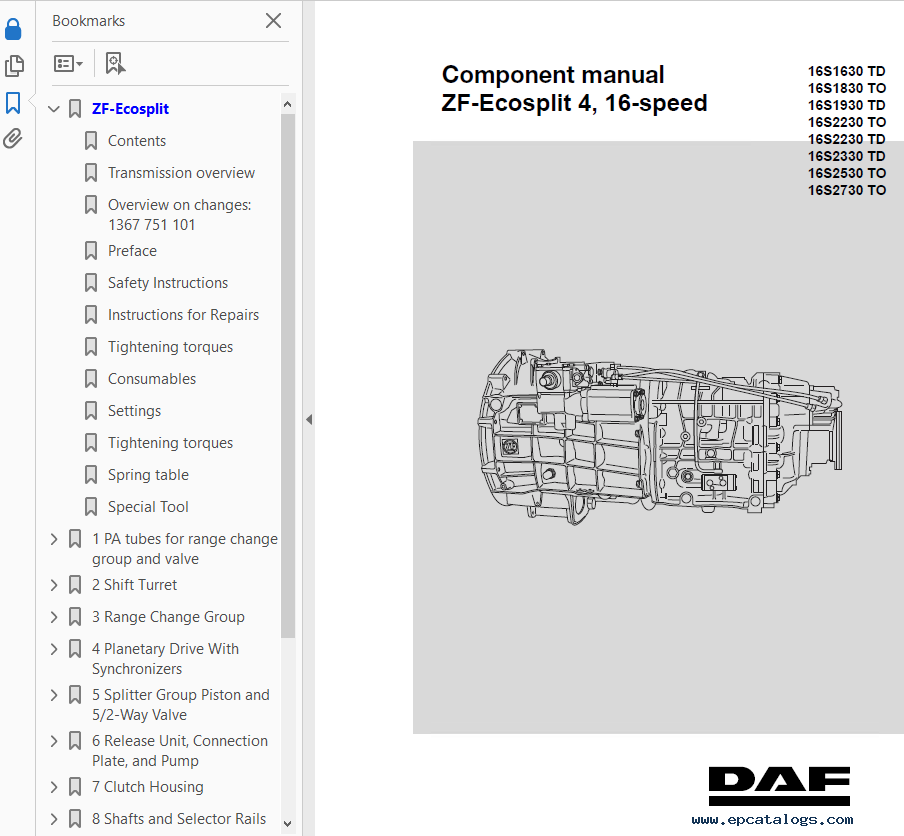The height and width of the screenshot is (836, 904).
Task: Open the attachments paperclip panel
Action: coord(13,139)
